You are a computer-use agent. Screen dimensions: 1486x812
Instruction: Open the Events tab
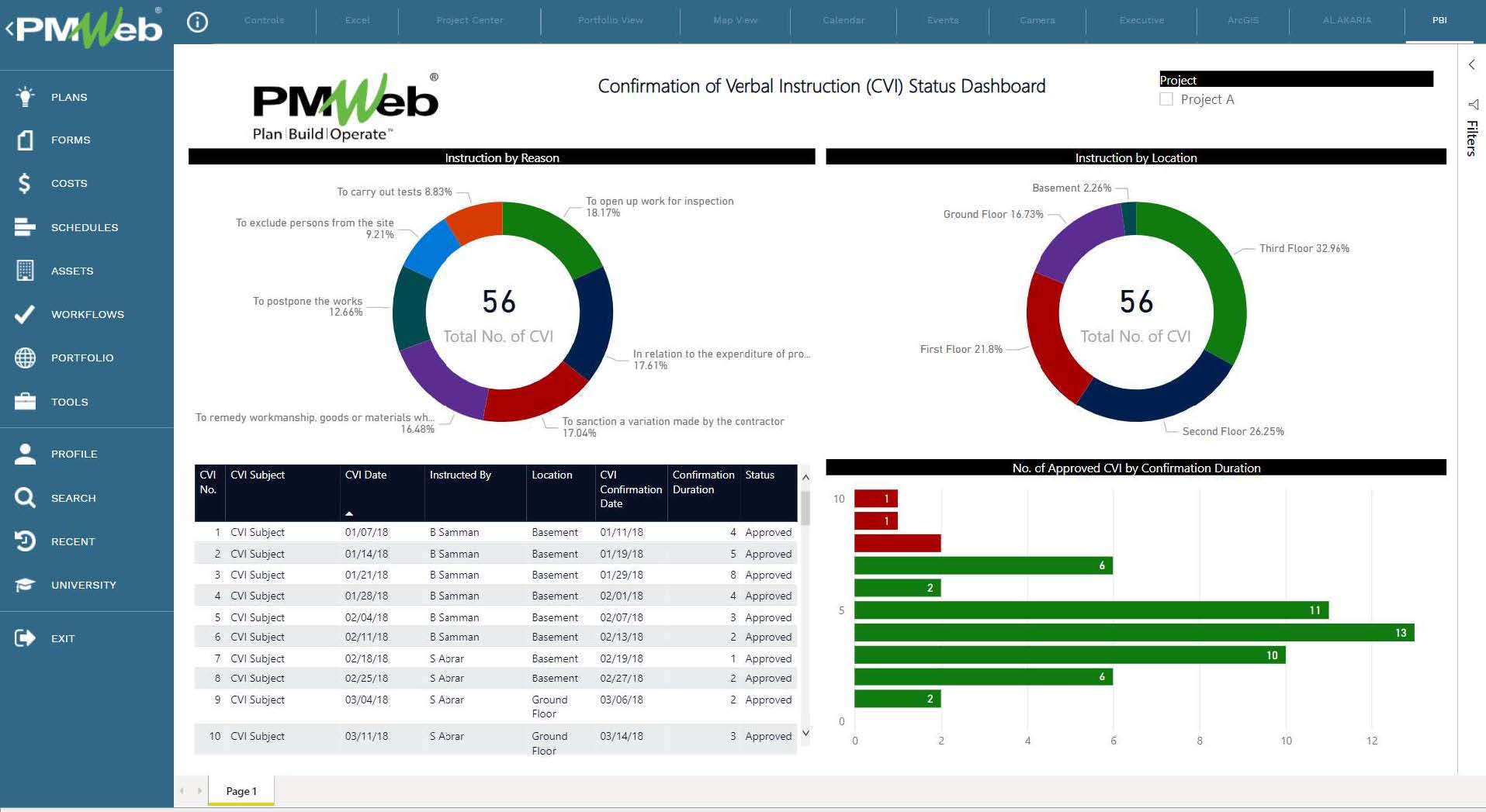click(943, 20)
